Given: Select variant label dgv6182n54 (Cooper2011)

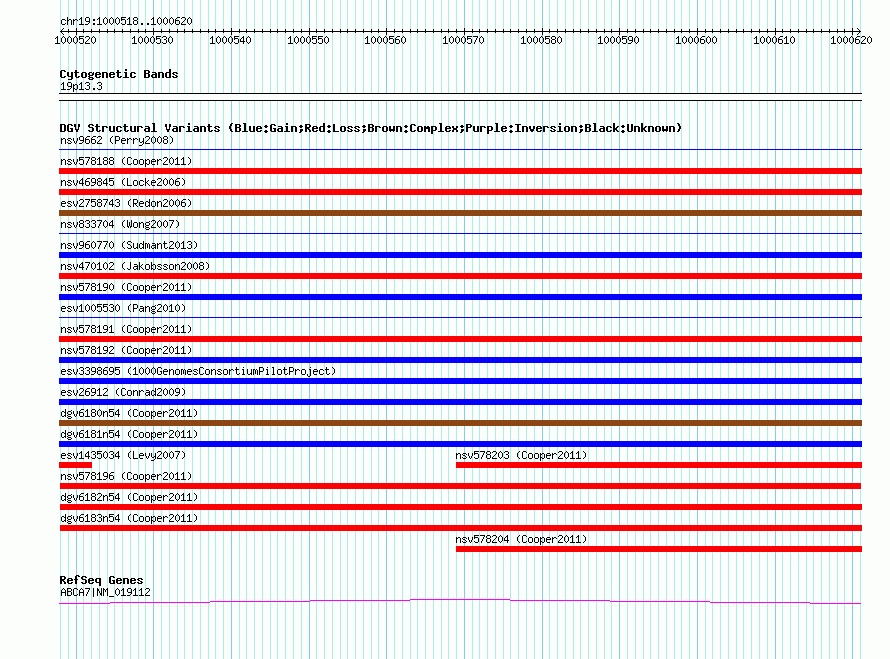Looking at the screenshot, I should [x=129, y=497].
